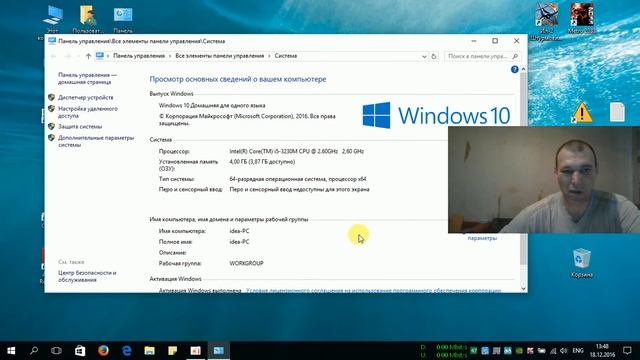
Task: Launch Microsoft Edge from the taskbar
Action: tap(127, 351)
